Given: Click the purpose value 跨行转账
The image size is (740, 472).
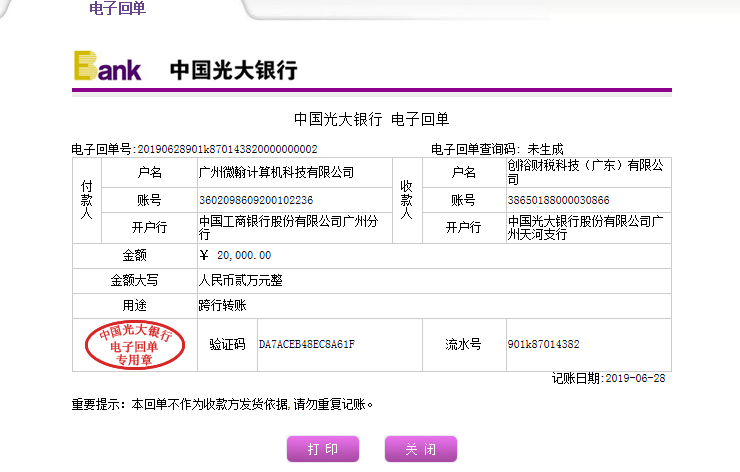Looking at the screenshot, I should (223, 305).
